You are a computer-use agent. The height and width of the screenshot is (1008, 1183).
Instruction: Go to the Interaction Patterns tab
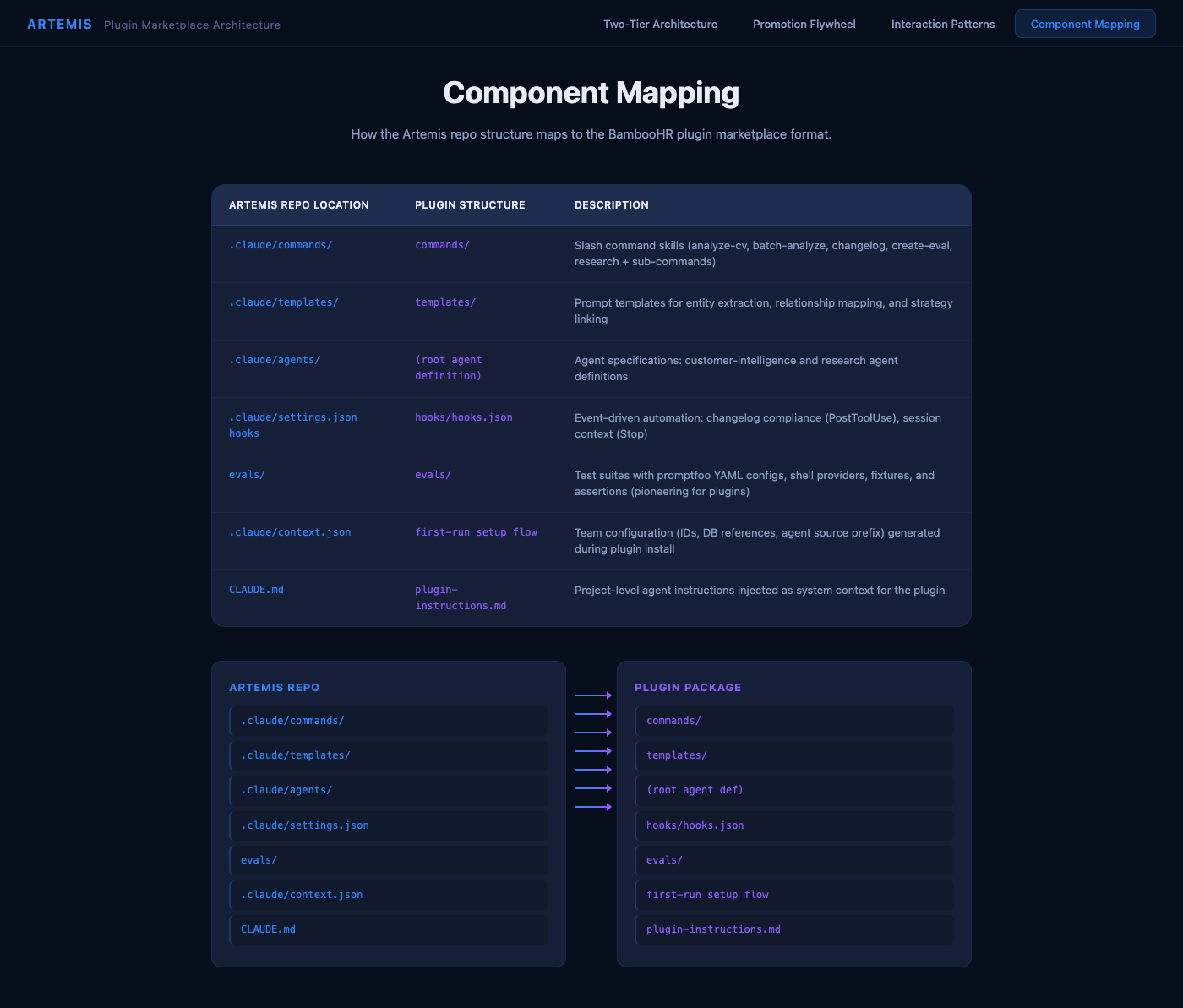click(943, 24)
